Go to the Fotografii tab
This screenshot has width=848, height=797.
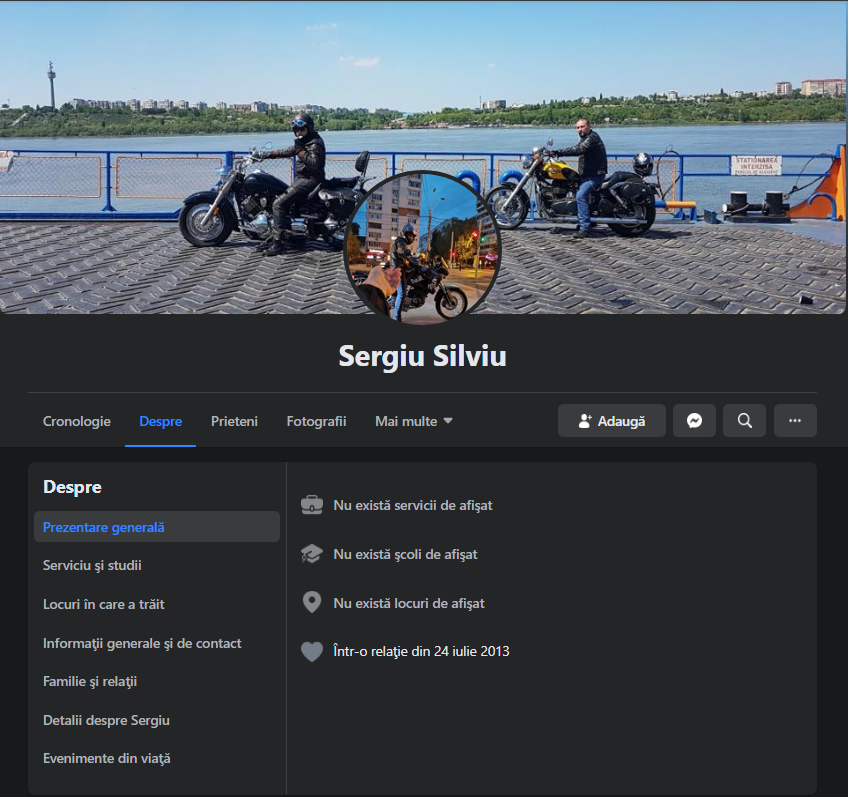(x=316, y=421)
